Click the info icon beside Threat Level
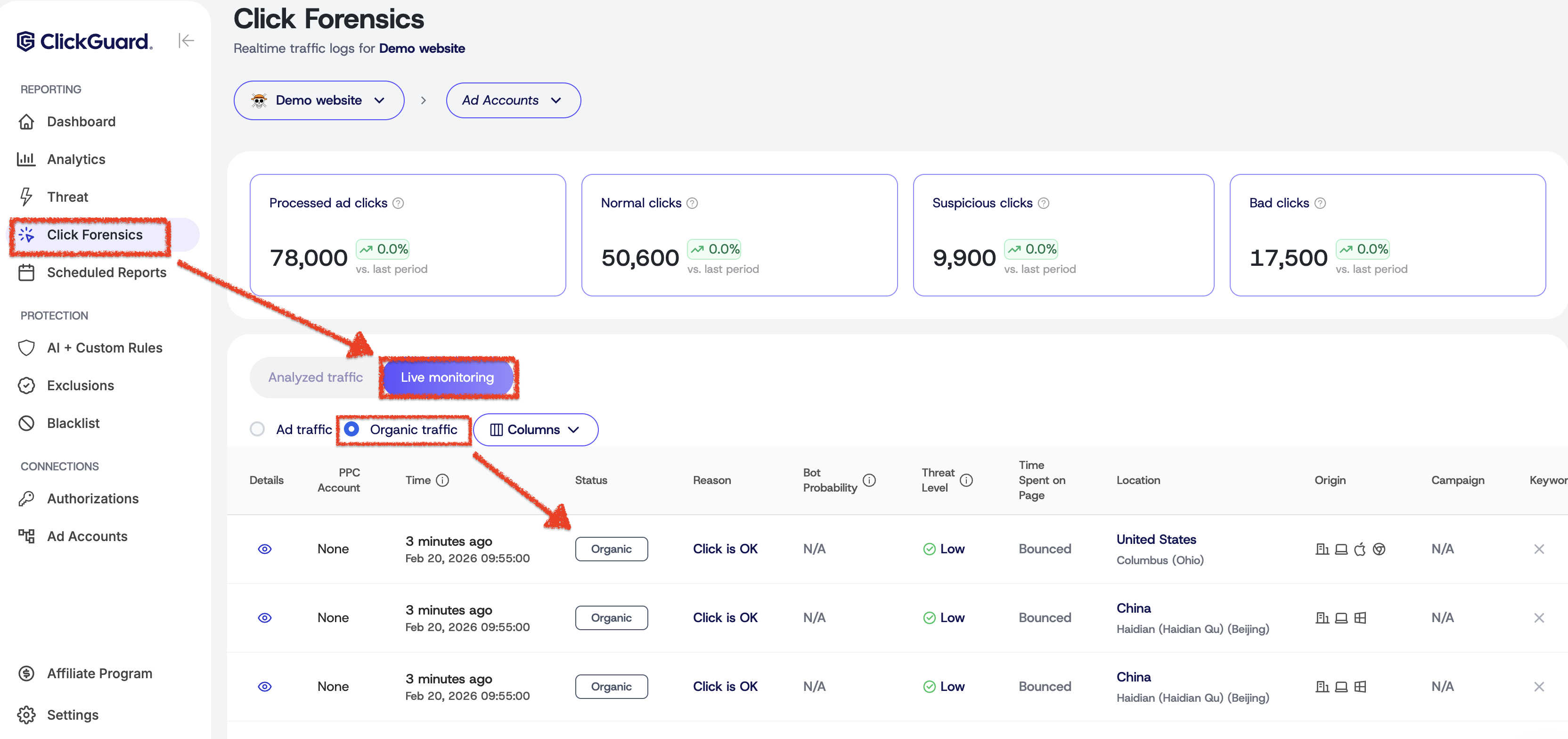 (x=966, y=480)
